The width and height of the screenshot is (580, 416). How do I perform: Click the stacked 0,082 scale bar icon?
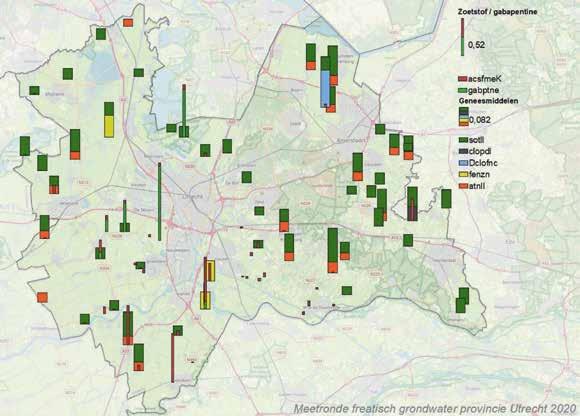point(464,116)
